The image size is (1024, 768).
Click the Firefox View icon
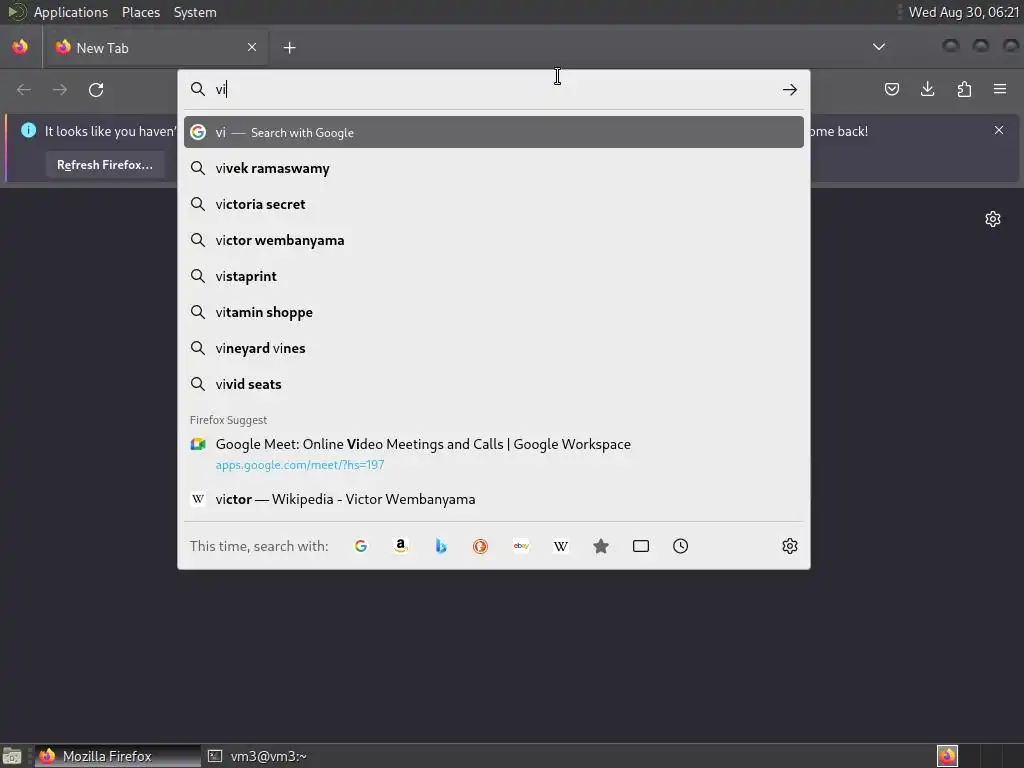(x=20, y=47)
